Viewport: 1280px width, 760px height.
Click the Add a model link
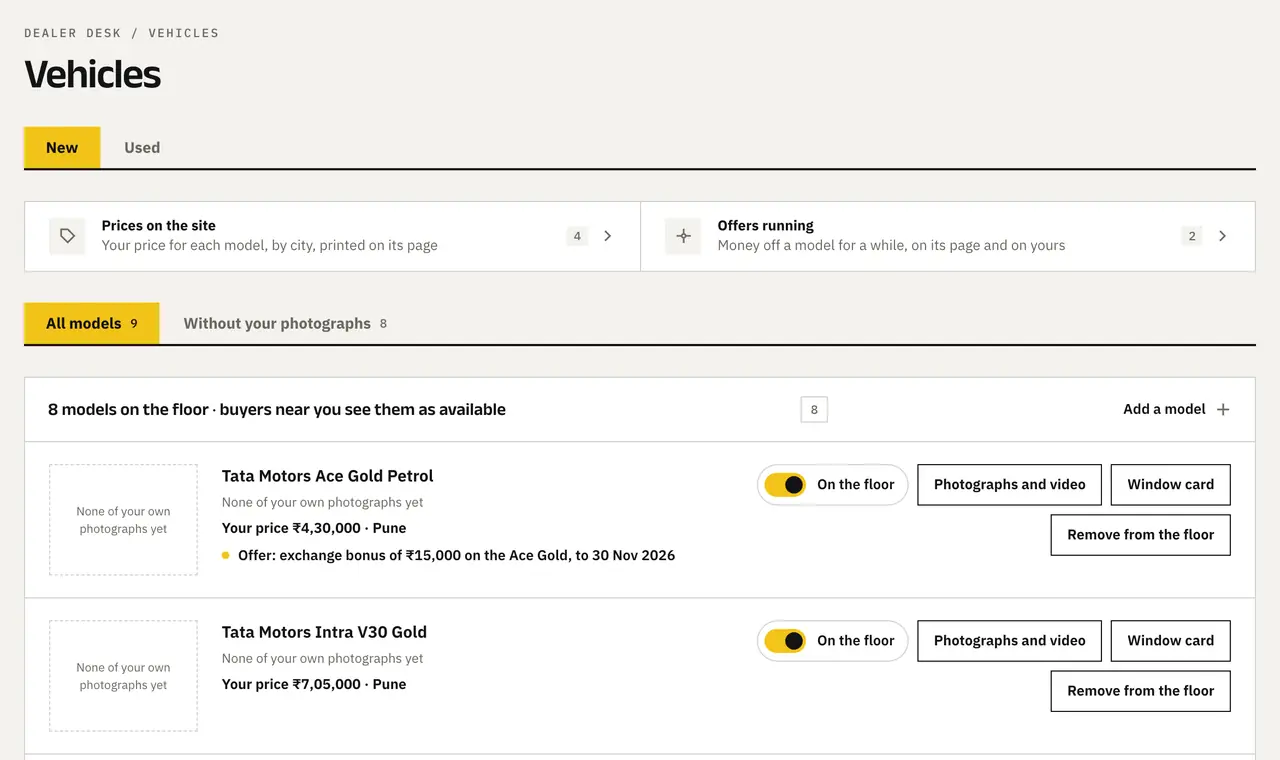[1176, 409]
